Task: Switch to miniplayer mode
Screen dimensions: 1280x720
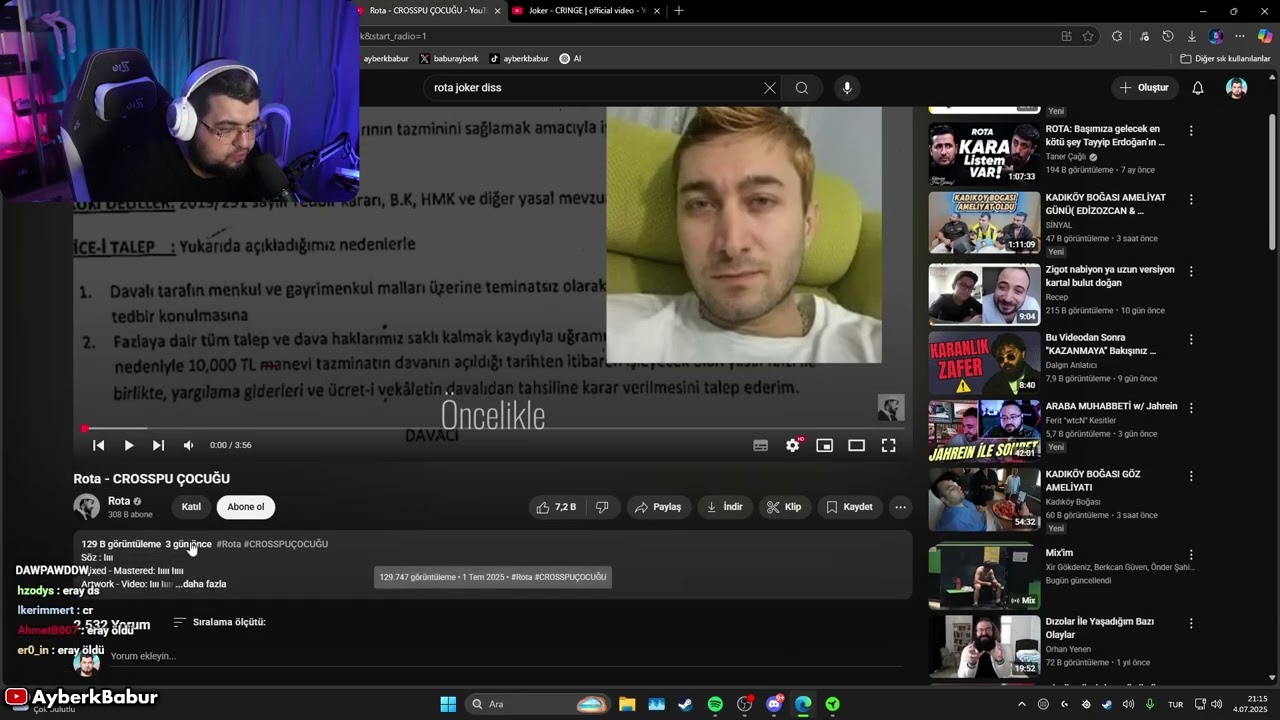Action: pyautogui.click(x=824, y=445)
